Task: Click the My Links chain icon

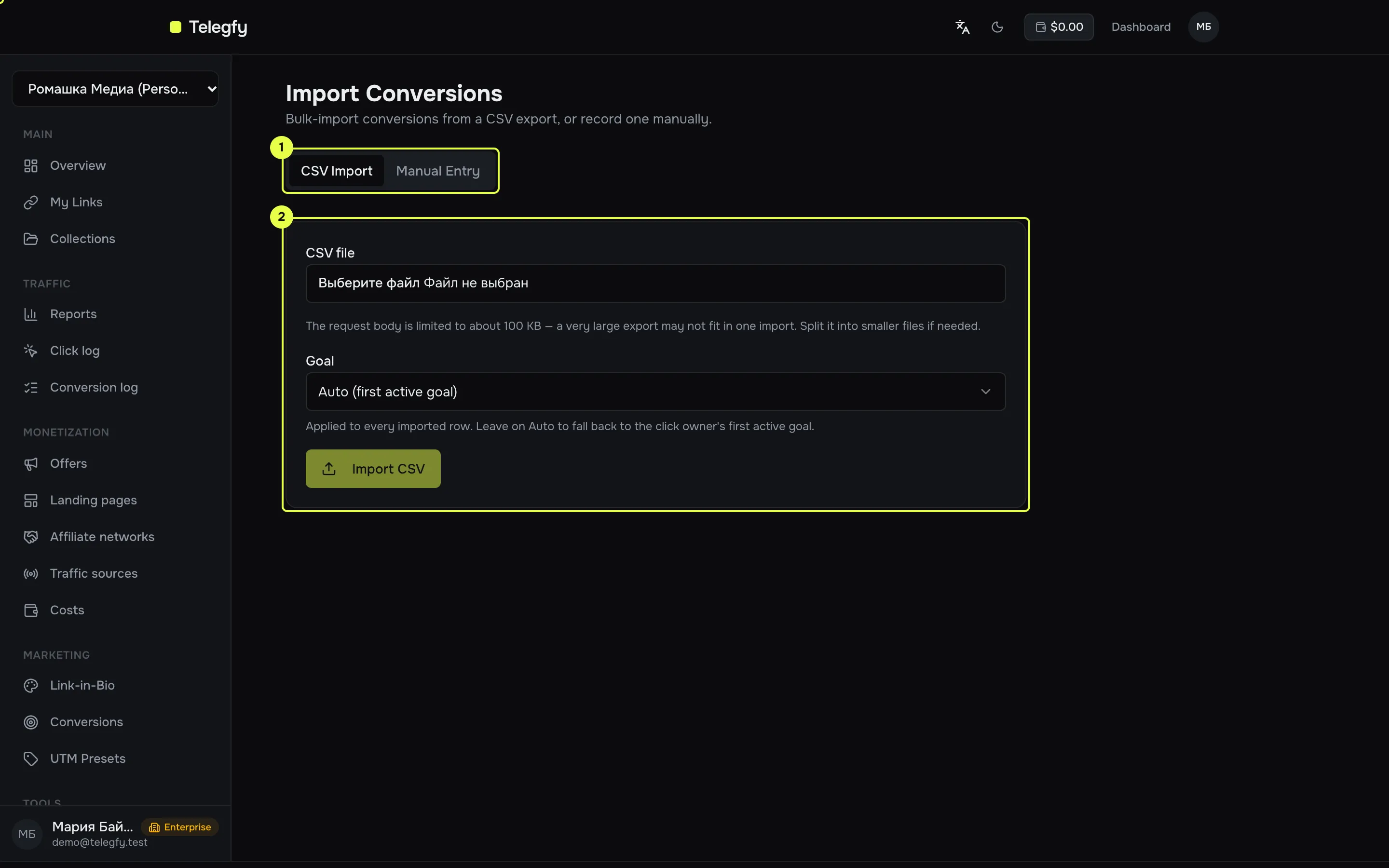Action: [30, 203]
